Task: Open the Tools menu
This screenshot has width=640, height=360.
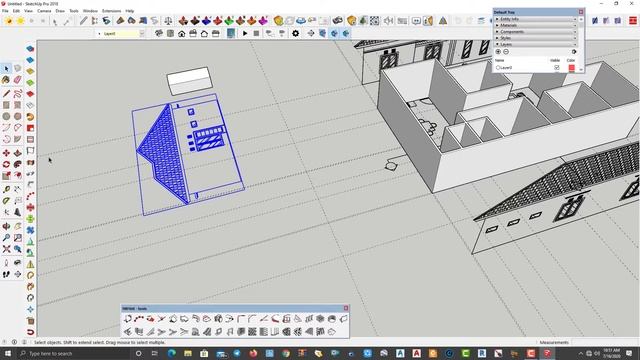Action: point(74,11)
